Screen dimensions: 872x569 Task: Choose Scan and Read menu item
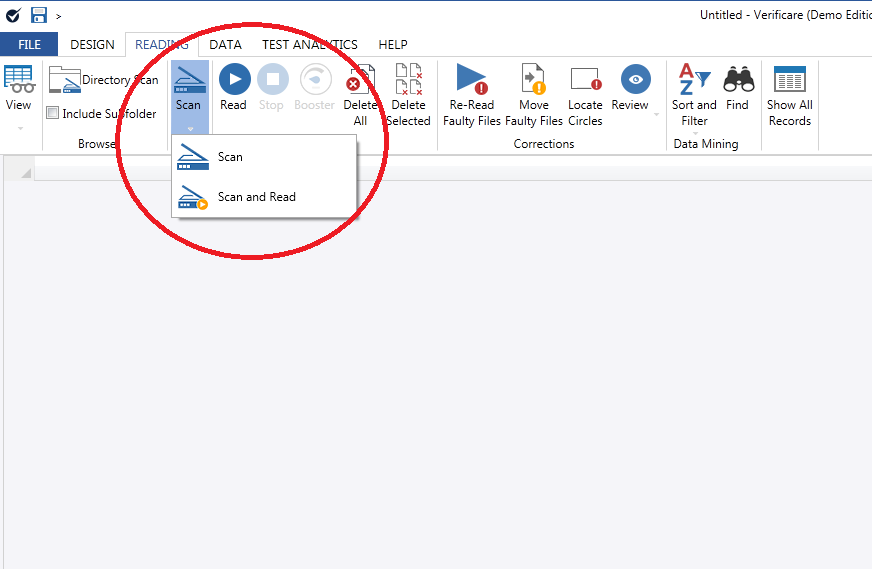tap(264, 197)
